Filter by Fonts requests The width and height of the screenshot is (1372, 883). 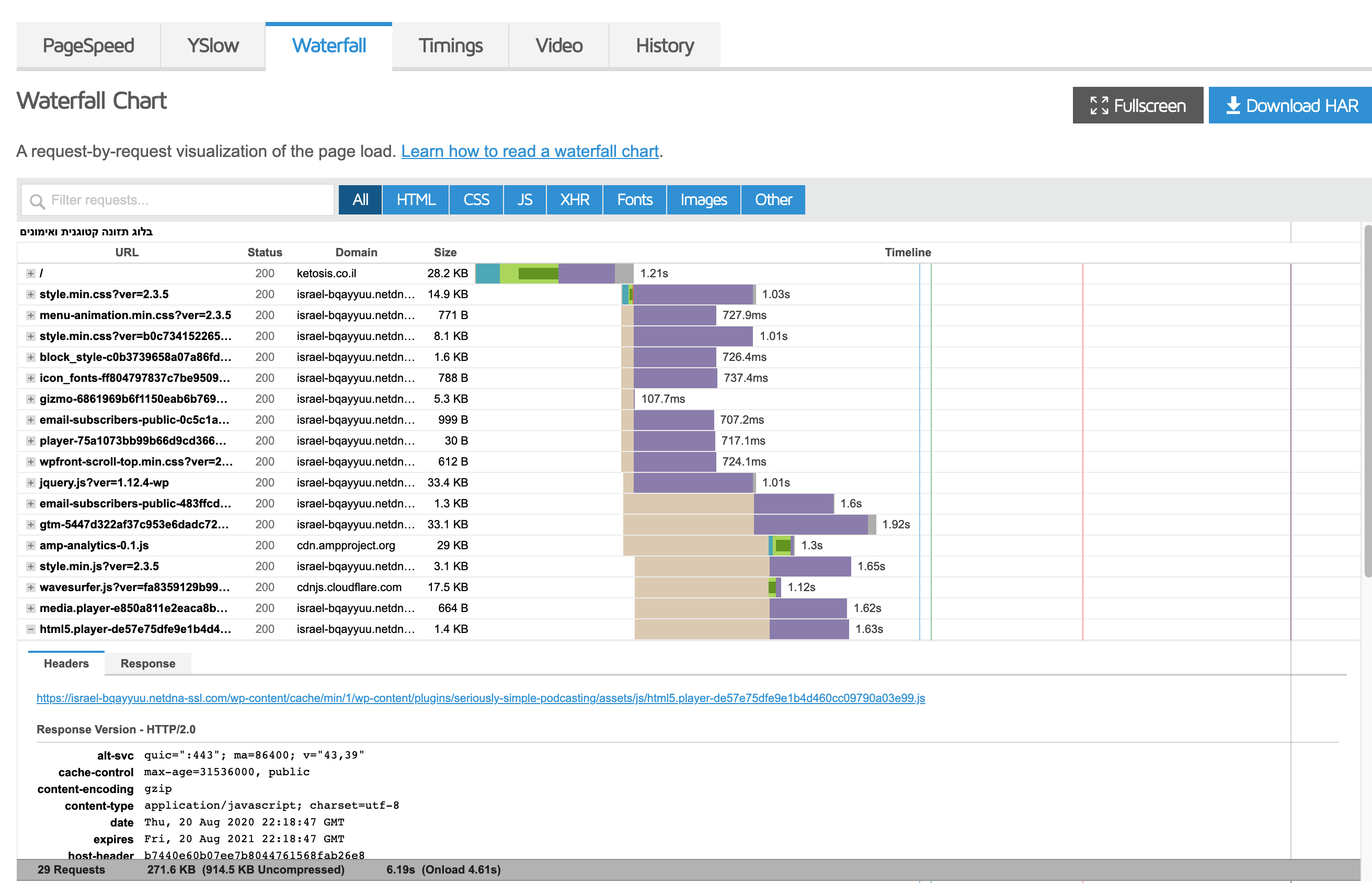[x=634, y=199]
